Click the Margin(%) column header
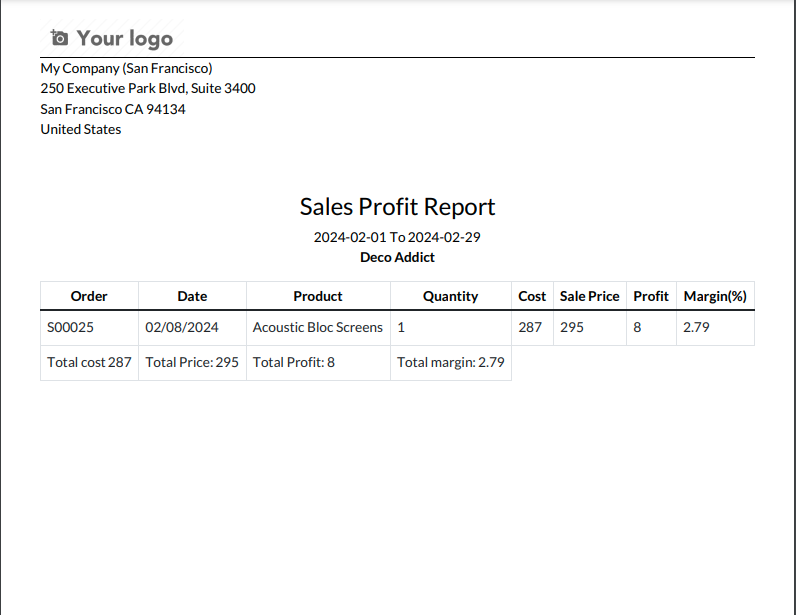The height and width of the screenshot is (615, 796). pos(715,296)
